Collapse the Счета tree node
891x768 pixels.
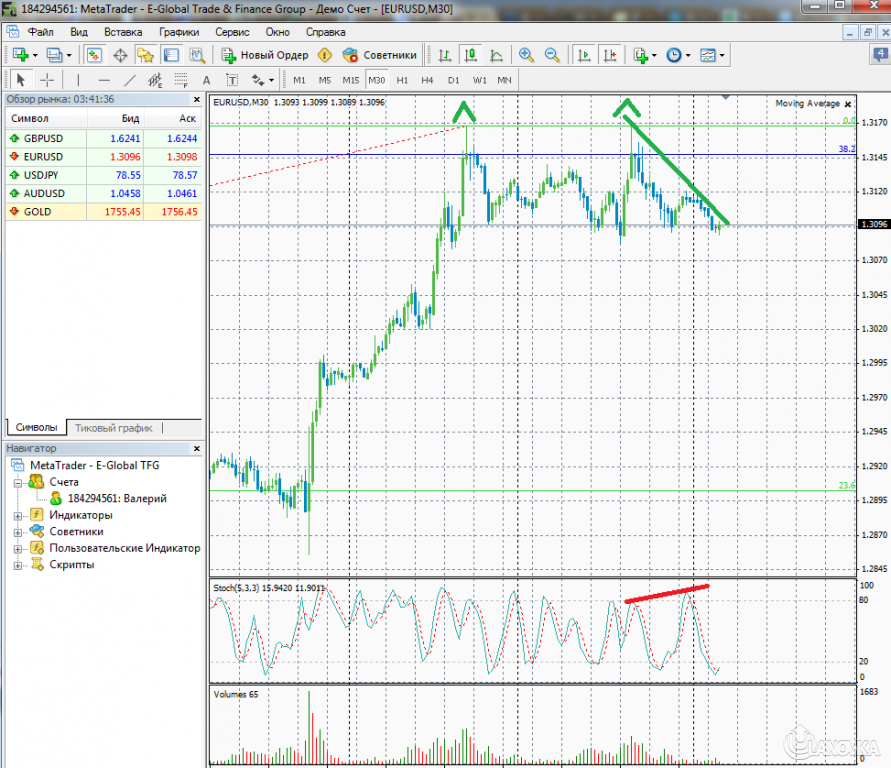pyautogui.click(x=18, y=482)
